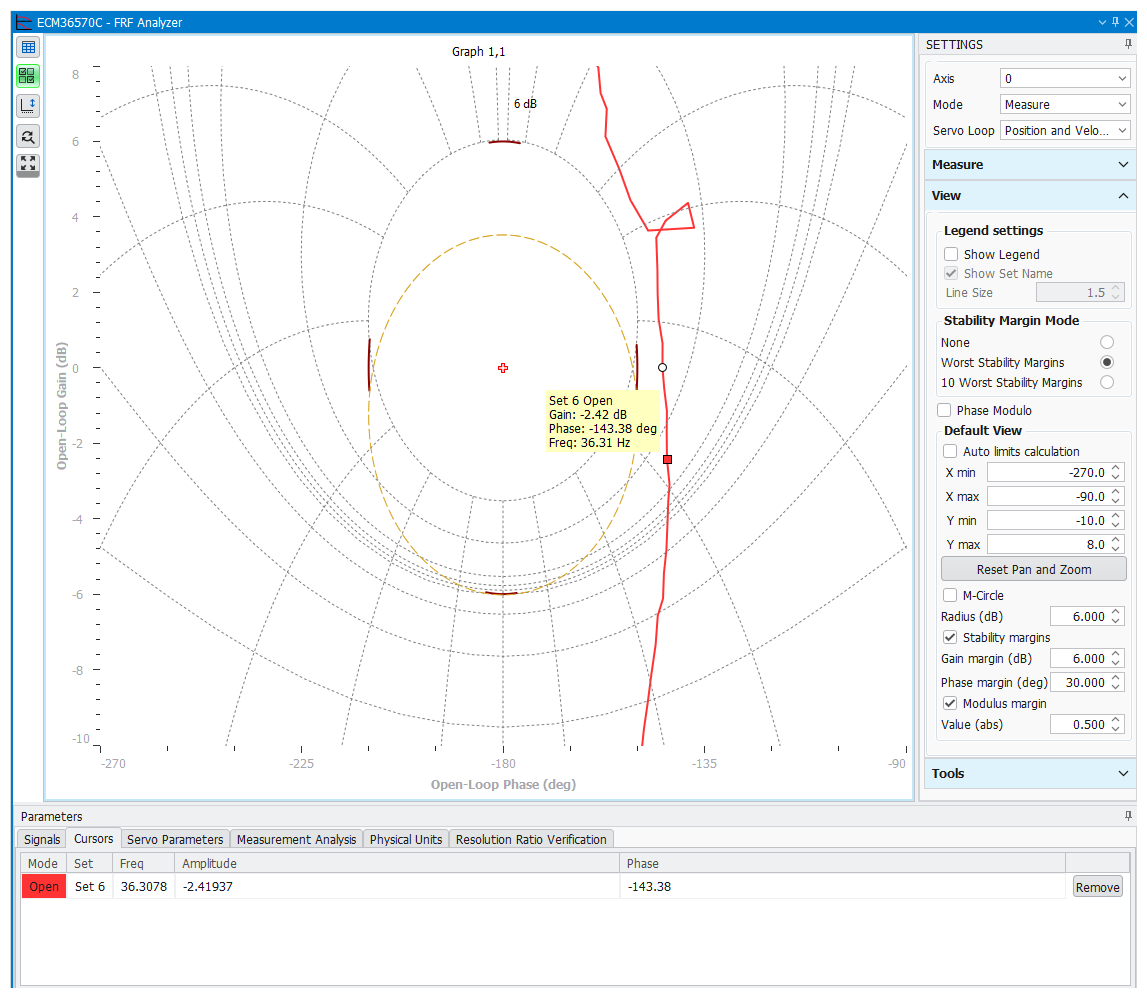The height and width of the screenshot is (998, 1147).
Task: Click the Phase margin value field
Action: pyautogui.click(x=1080, y=681)
